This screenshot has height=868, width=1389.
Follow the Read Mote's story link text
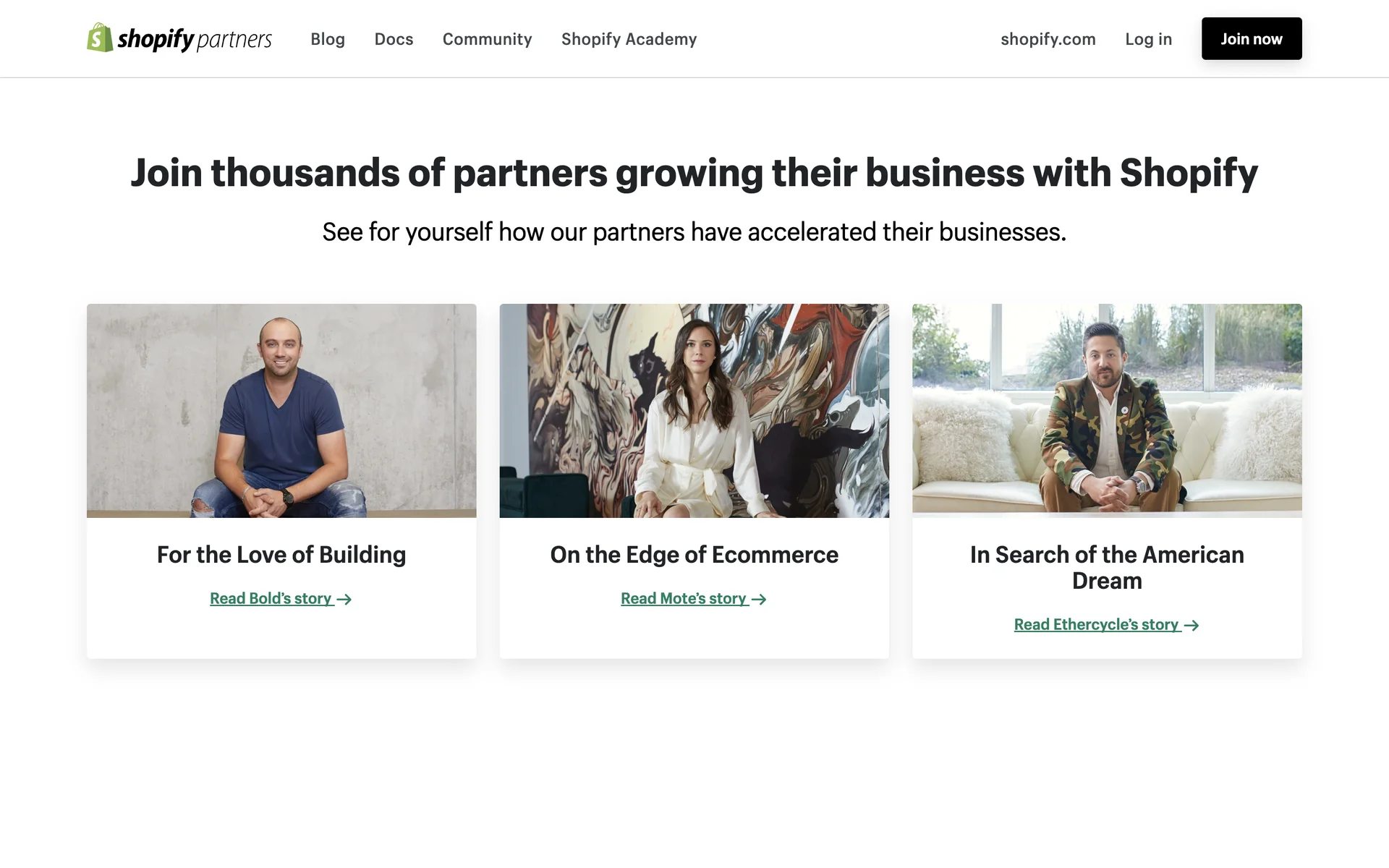tap(683, 599)
